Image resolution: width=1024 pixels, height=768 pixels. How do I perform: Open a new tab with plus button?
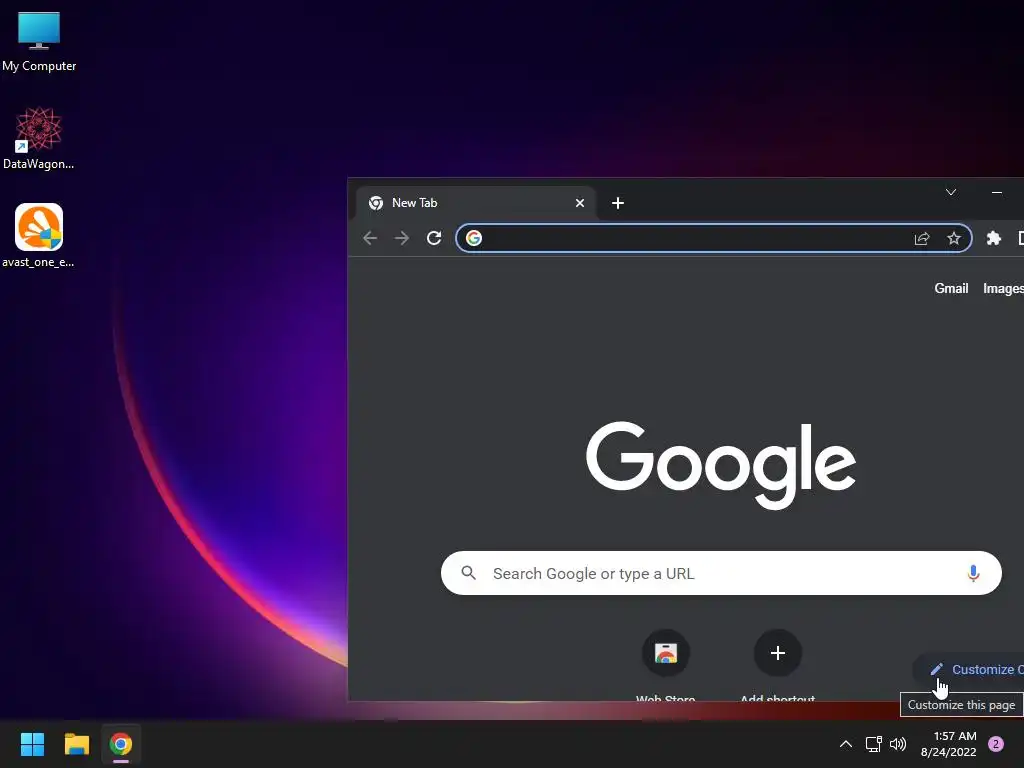(618, 203)
